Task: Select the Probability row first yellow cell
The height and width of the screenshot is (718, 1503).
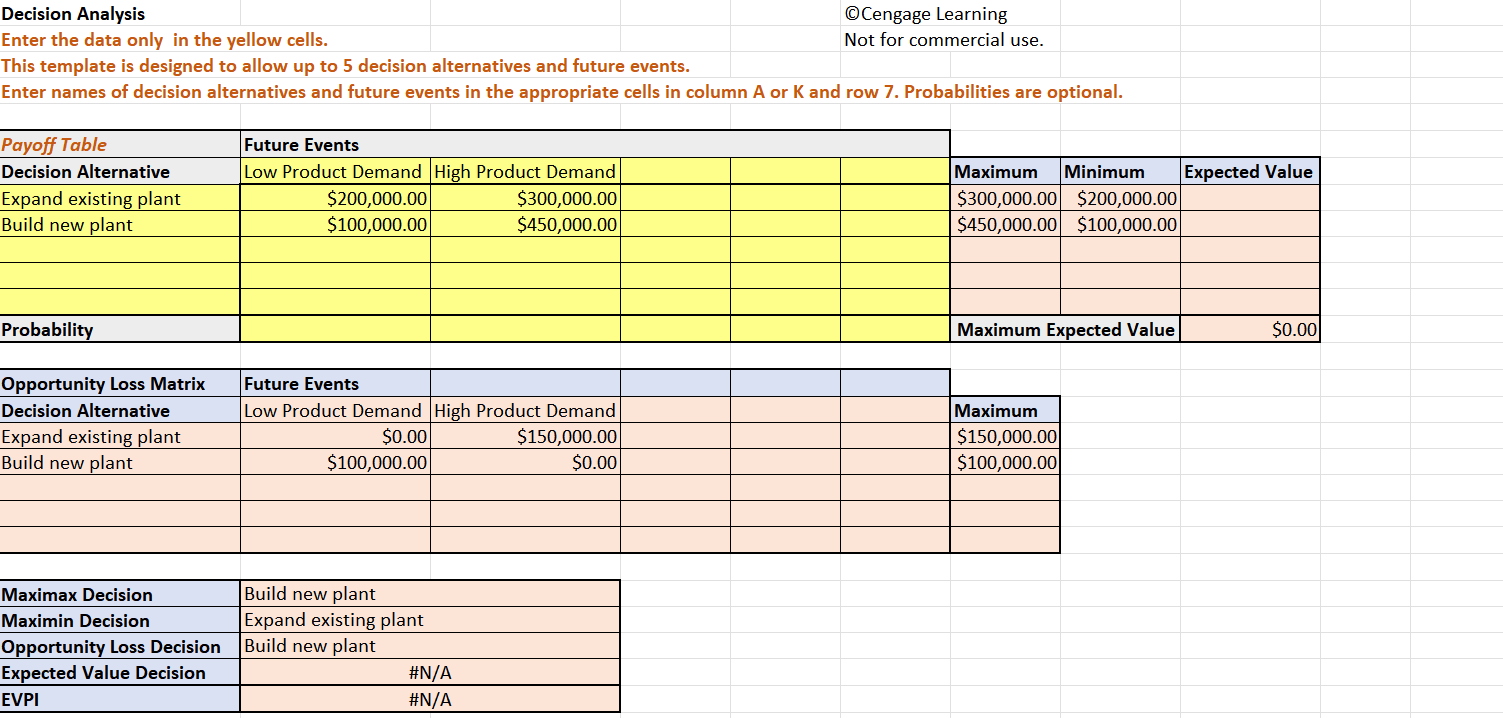Action: [334, 329]
